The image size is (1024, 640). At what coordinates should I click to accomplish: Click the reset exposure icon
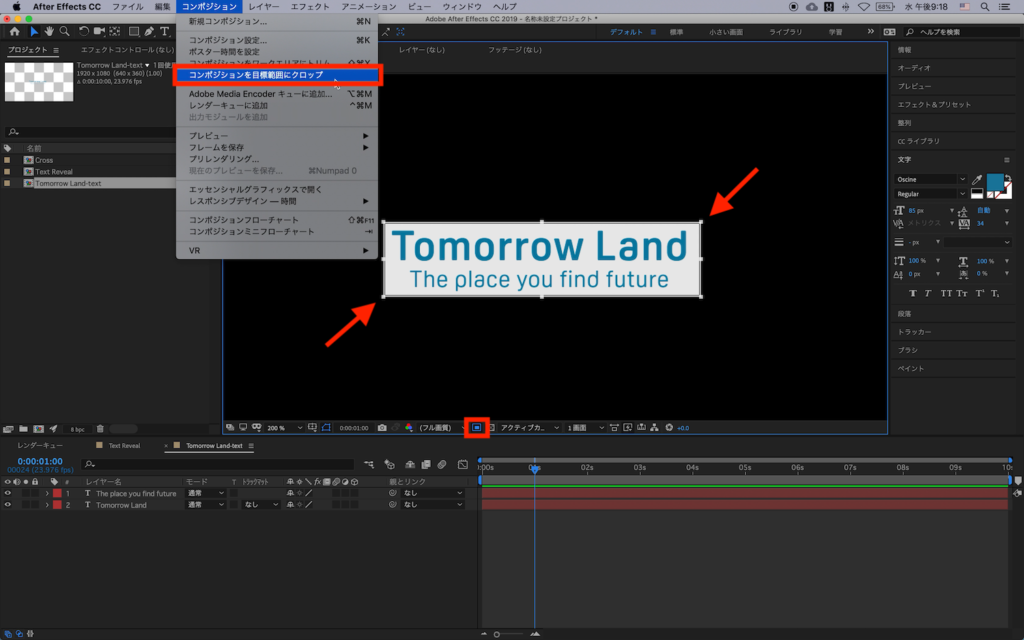tap(669, 428)
